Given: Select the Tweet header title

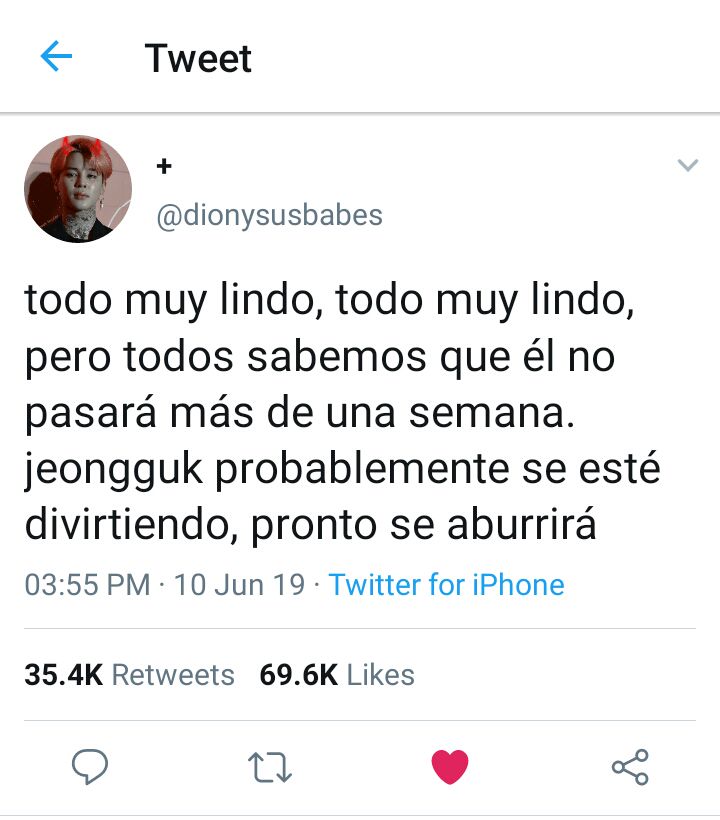Looking at the screenshot, I should point(198,58).
